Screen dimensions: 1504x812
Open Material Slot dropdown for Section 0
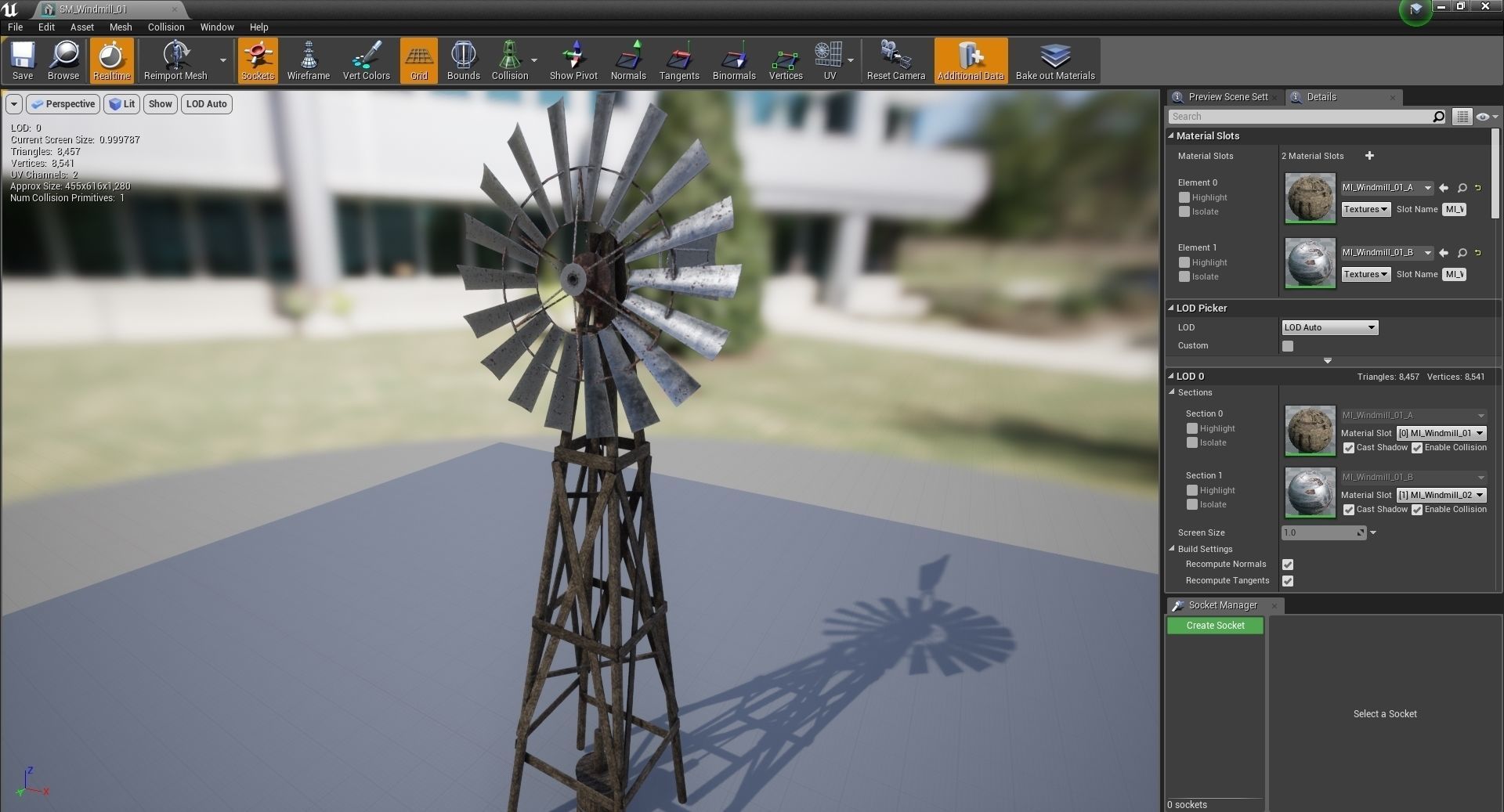tap(1441, 433)
